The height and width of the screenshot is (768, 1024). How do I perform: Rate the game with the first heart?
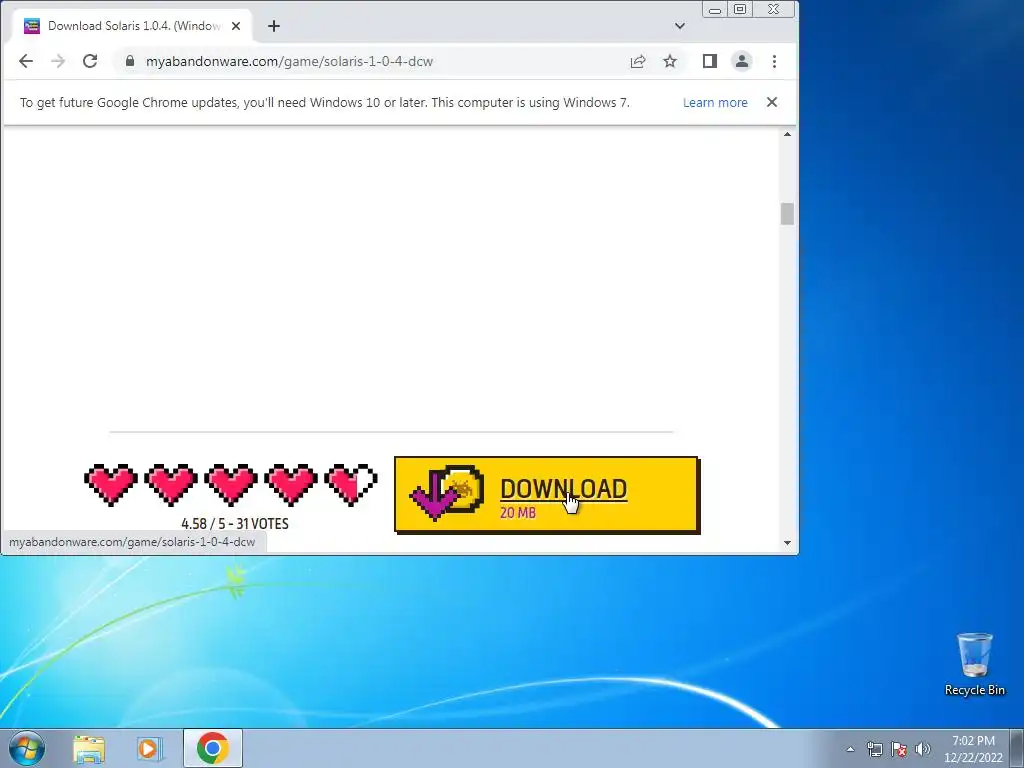(x=111, y=485)
